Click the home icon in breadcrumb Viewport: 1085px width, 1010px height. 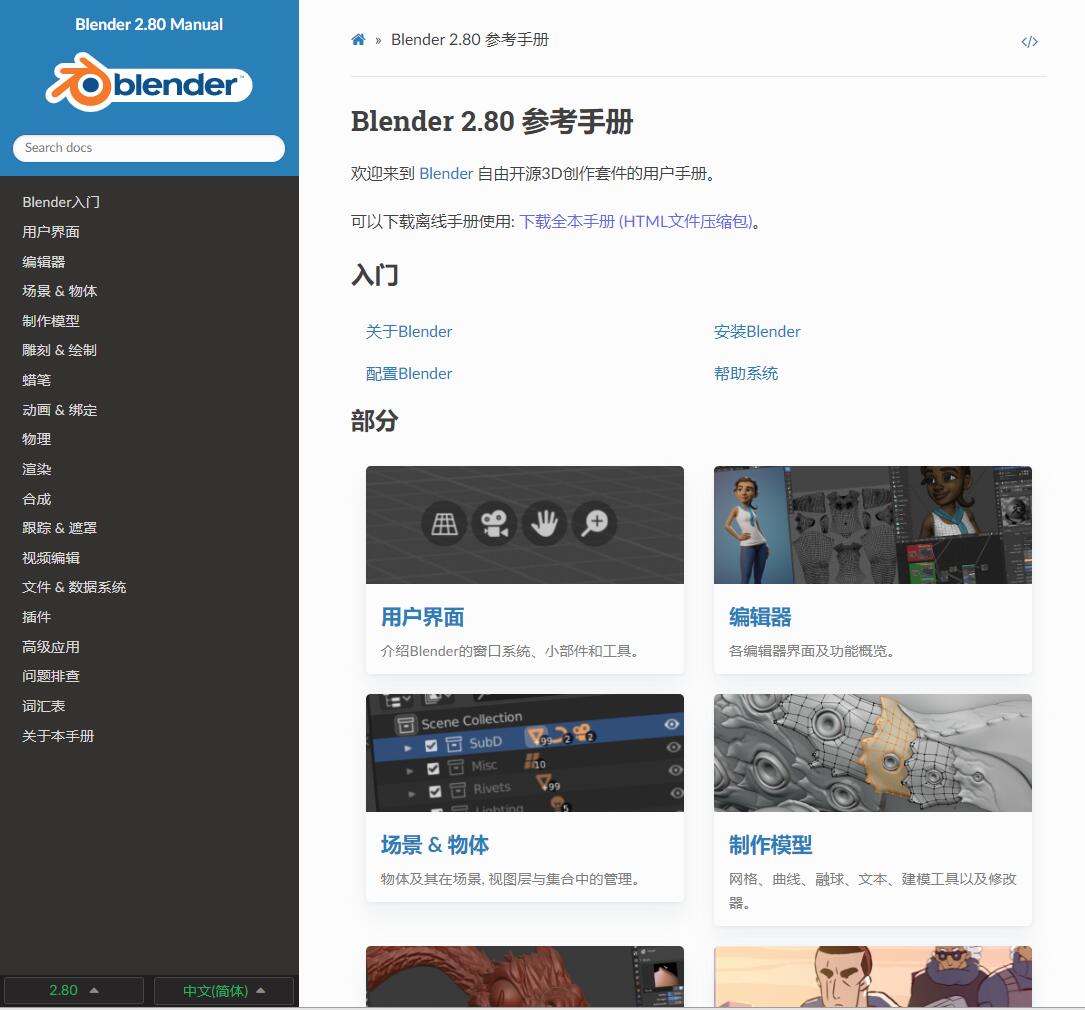pos(358,40)
